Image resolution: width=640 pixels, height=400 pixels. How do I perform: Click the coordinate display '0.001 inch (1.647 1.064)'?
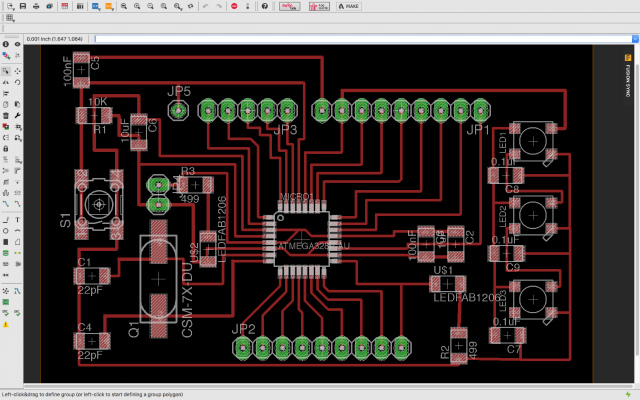(x=55, y=39)
